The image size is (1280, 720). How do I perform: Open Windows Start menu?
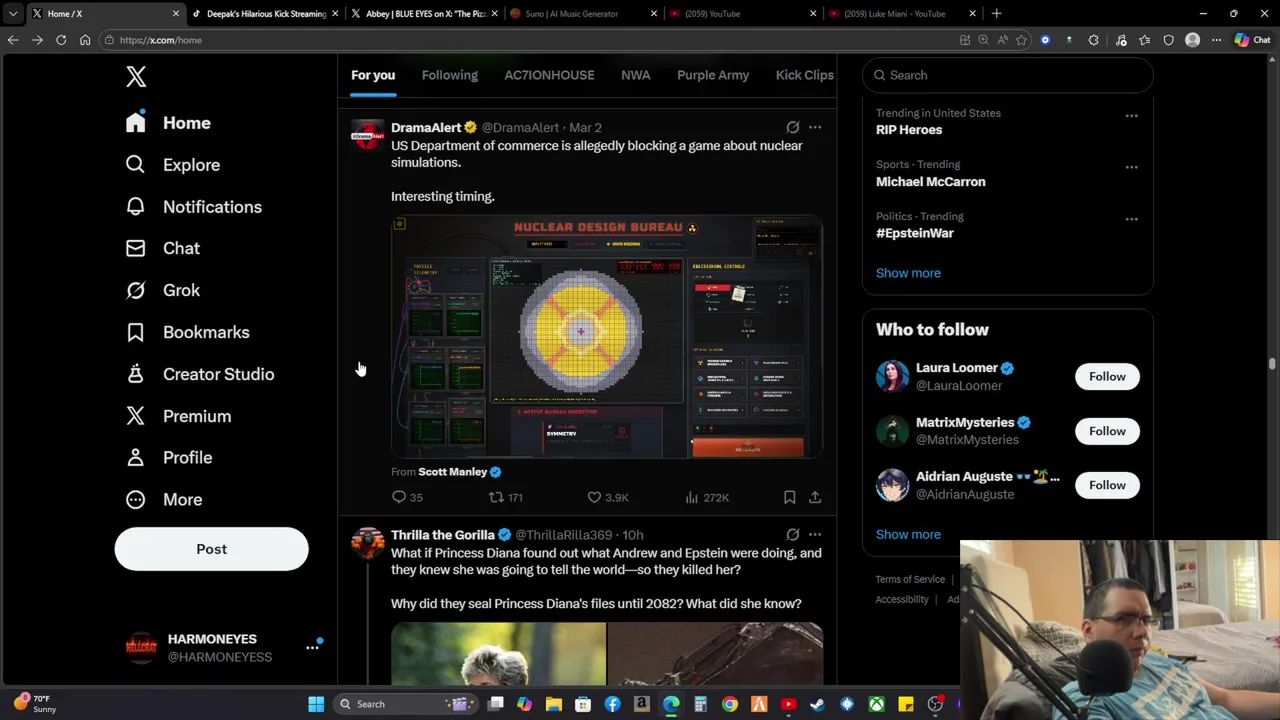click(316, 704)
